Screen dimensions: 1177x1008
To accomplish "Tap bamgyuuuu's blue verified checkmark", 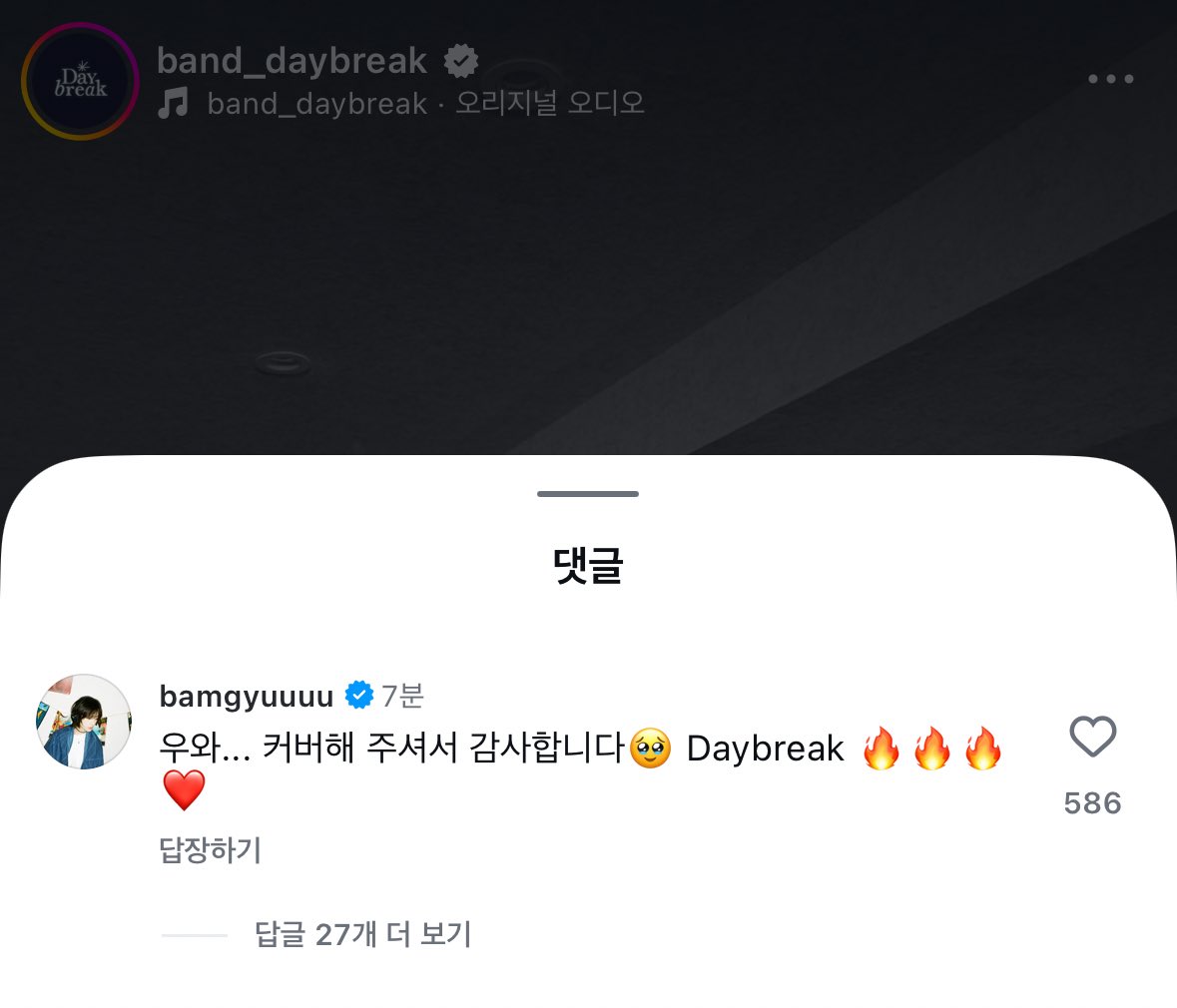I will [x=358, y=695].
